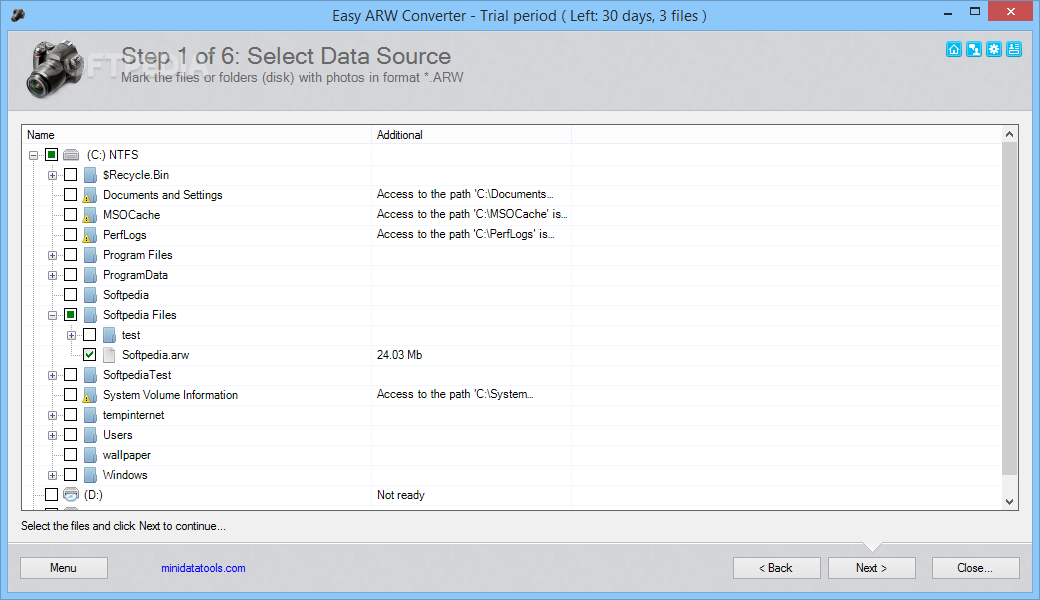The height and width of the screenshot is (600, 1040).
Task: Check the Users folder checkbox
Action: 70,435
